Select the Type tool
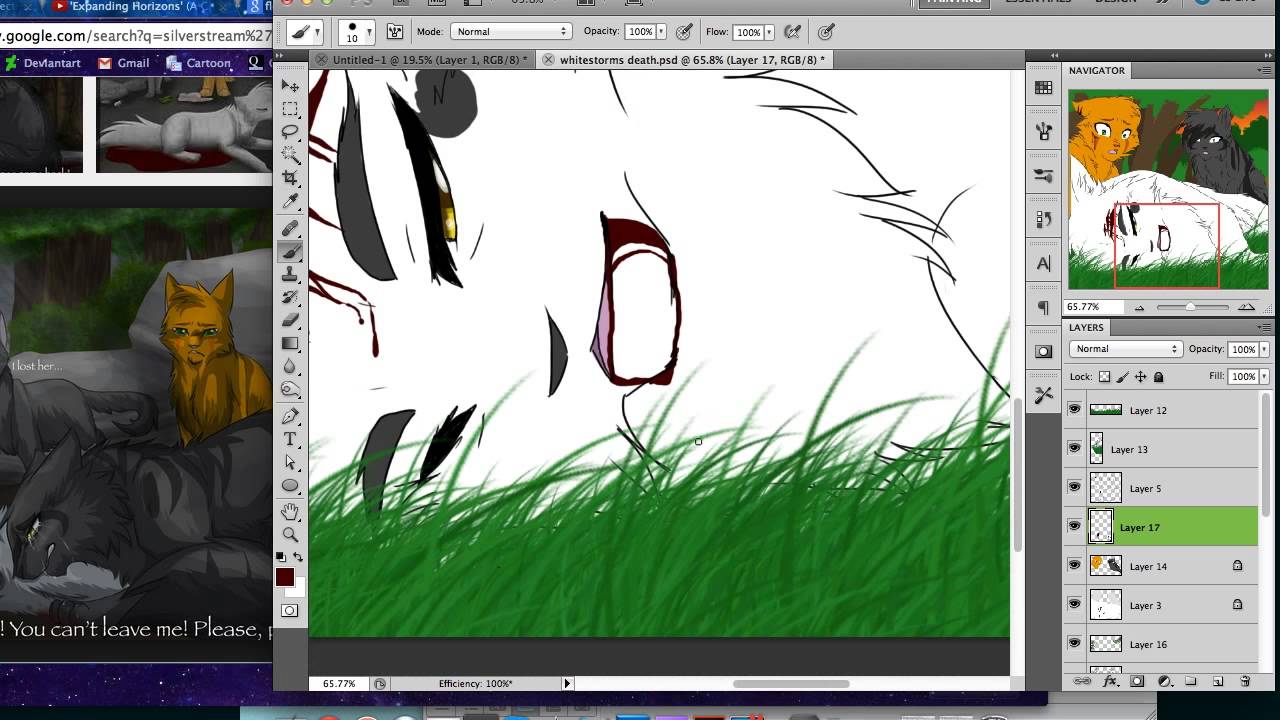The width and height of the screenshot is (1280, 720). (290, 440)
